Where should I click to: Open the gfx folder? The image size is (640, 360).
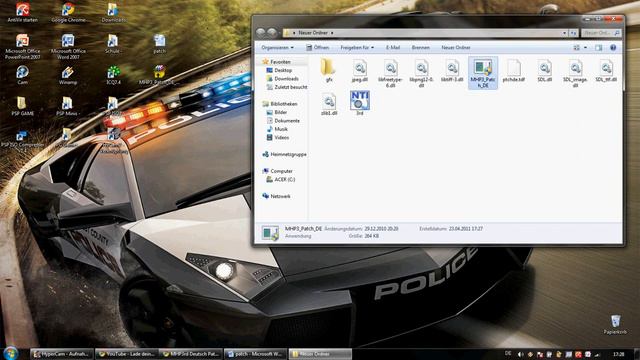click(x=328, y=70)
